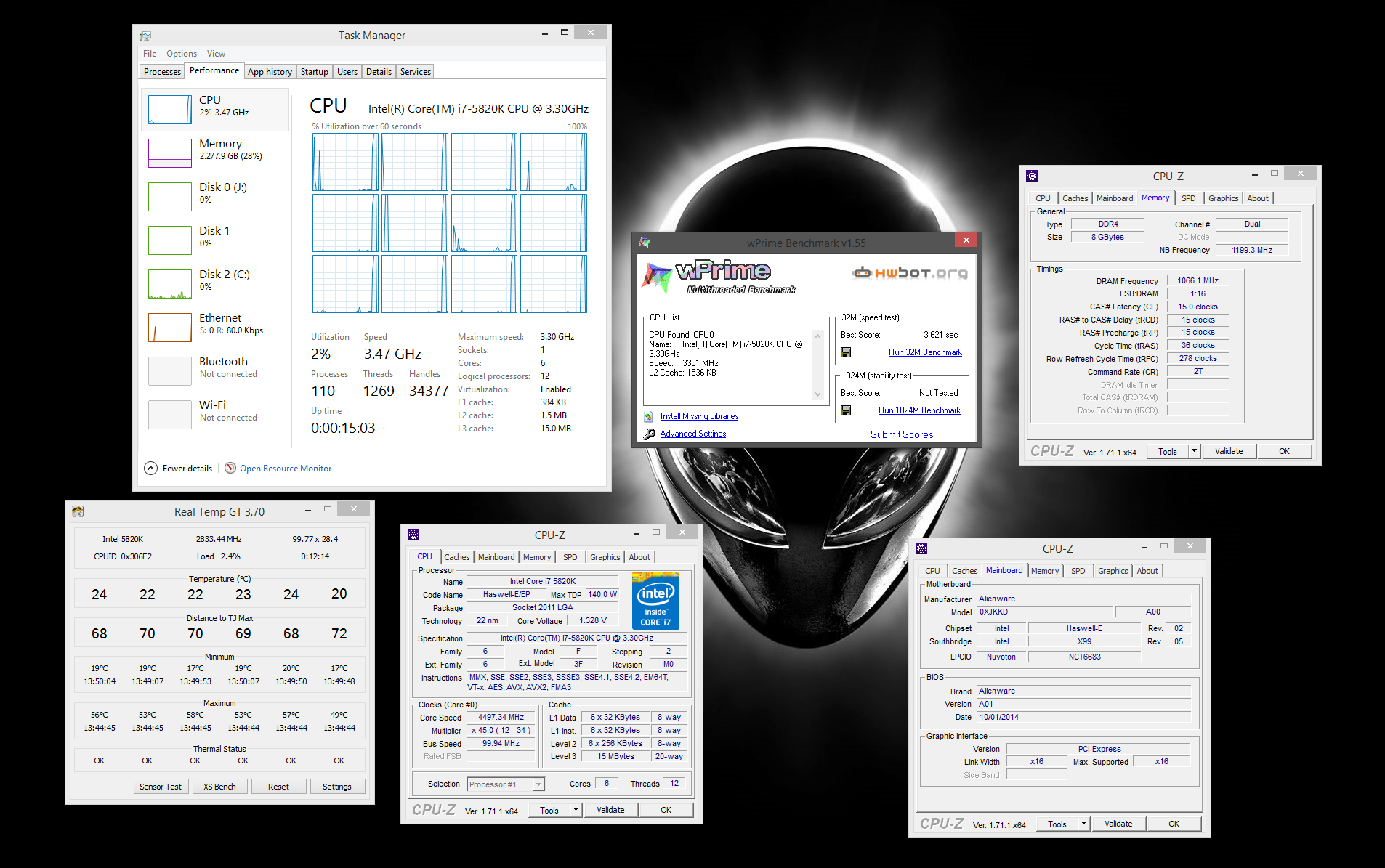
Task: Open the Tools dropdown arrow in CPU-Z CPU window
Action: click(575, 810)
